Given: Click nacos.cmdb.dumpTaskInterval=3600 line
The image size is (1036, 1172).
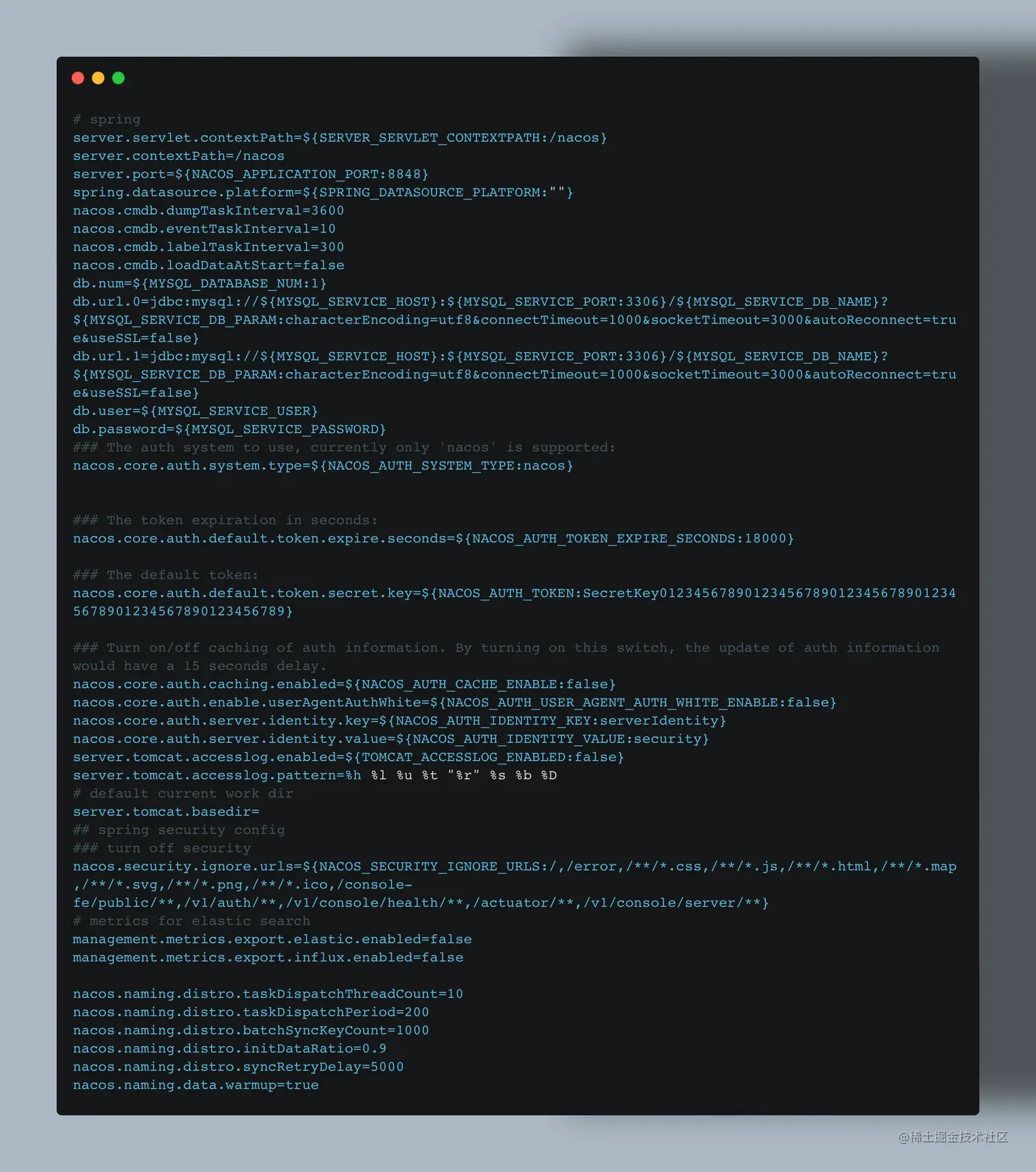Looking at the screenshot, I should pyautogui.click(x=209, y=210).
